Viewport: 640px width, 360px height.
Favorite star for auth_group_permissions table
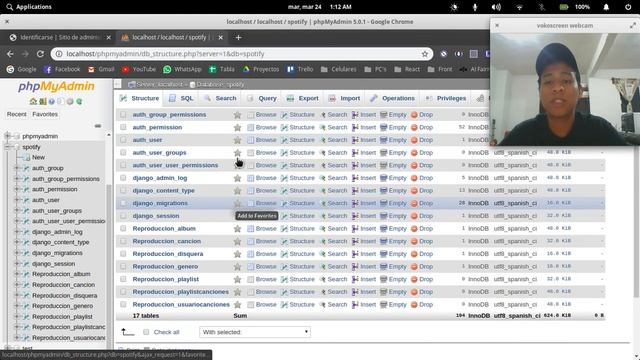(237, 115)
